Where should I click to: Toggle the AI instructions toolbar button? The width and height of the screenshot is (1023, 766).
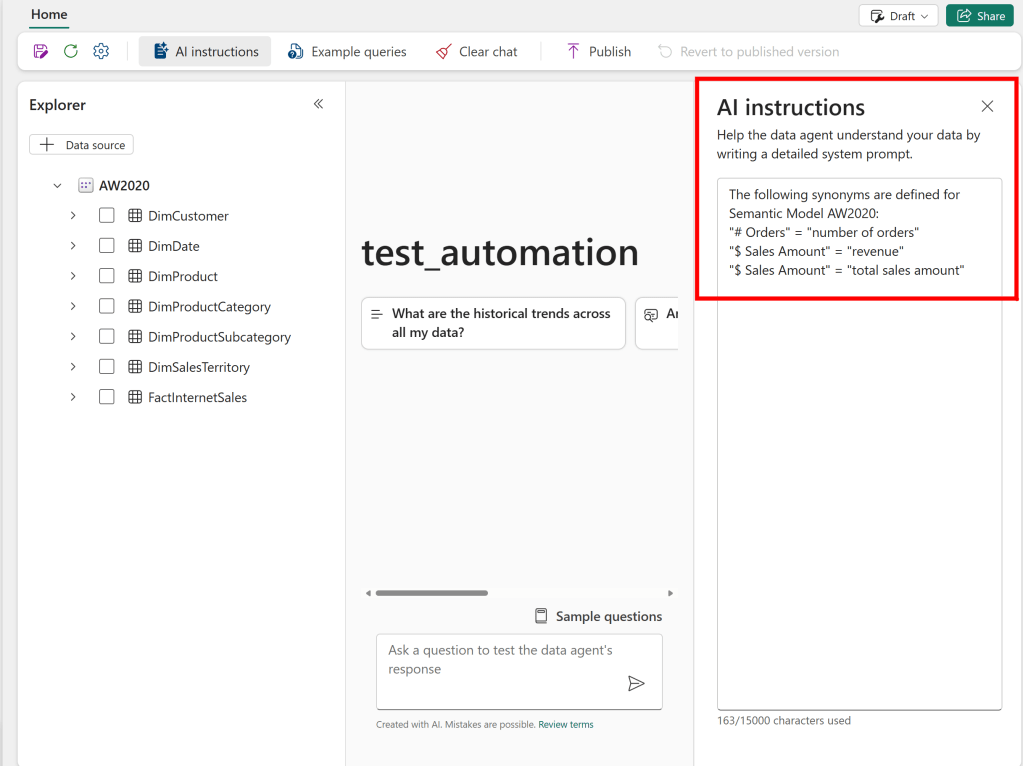(205, 52)
